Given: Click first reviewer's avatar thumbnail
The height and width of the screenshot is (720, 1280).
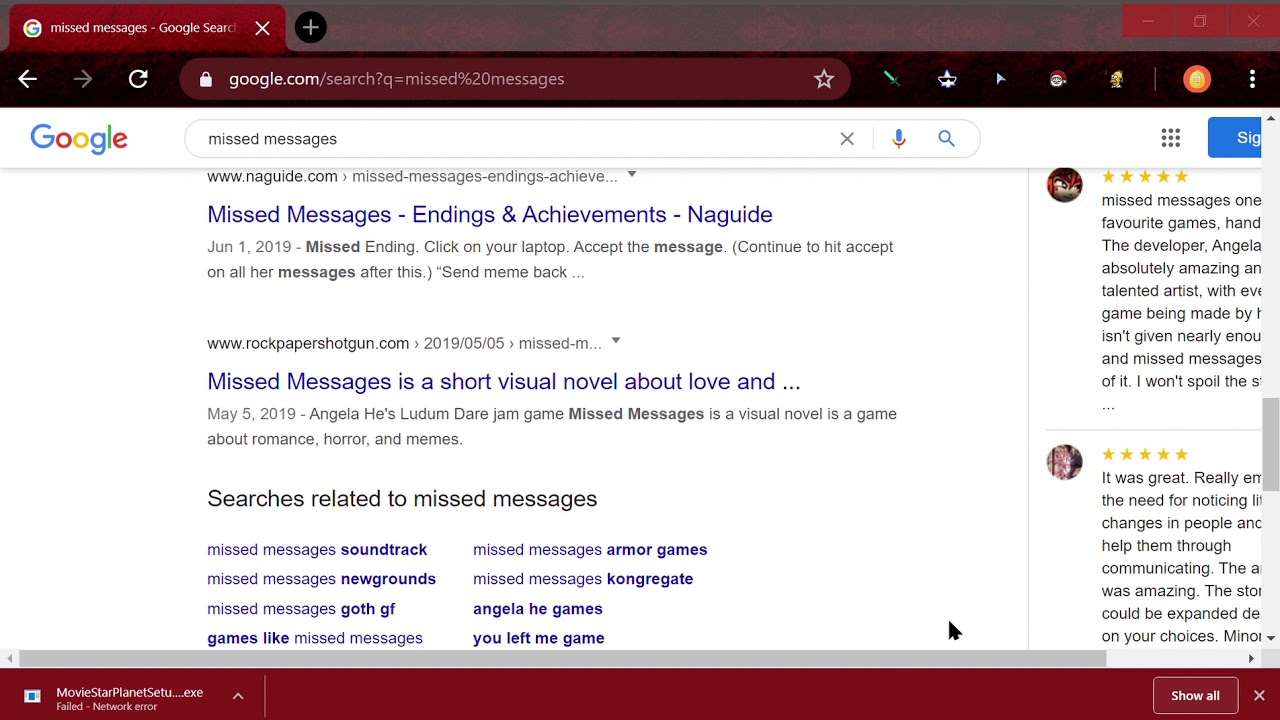Looking at the screenshot, I should tap(1064, 185).
